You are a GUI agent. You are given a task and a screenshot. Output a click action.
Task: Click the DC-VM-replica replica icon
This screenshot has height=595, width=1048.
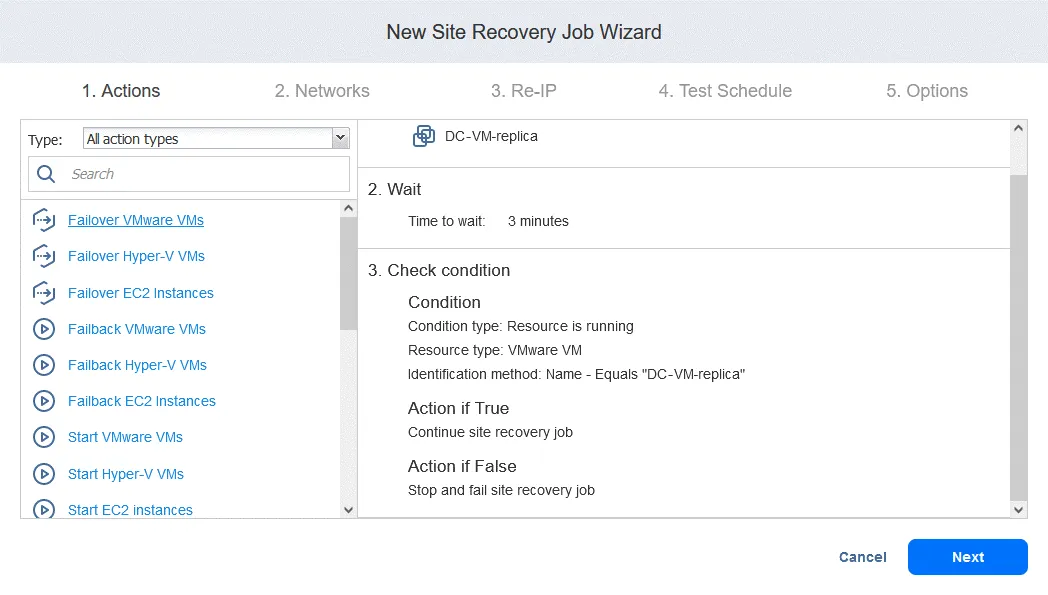coord(425,135)
